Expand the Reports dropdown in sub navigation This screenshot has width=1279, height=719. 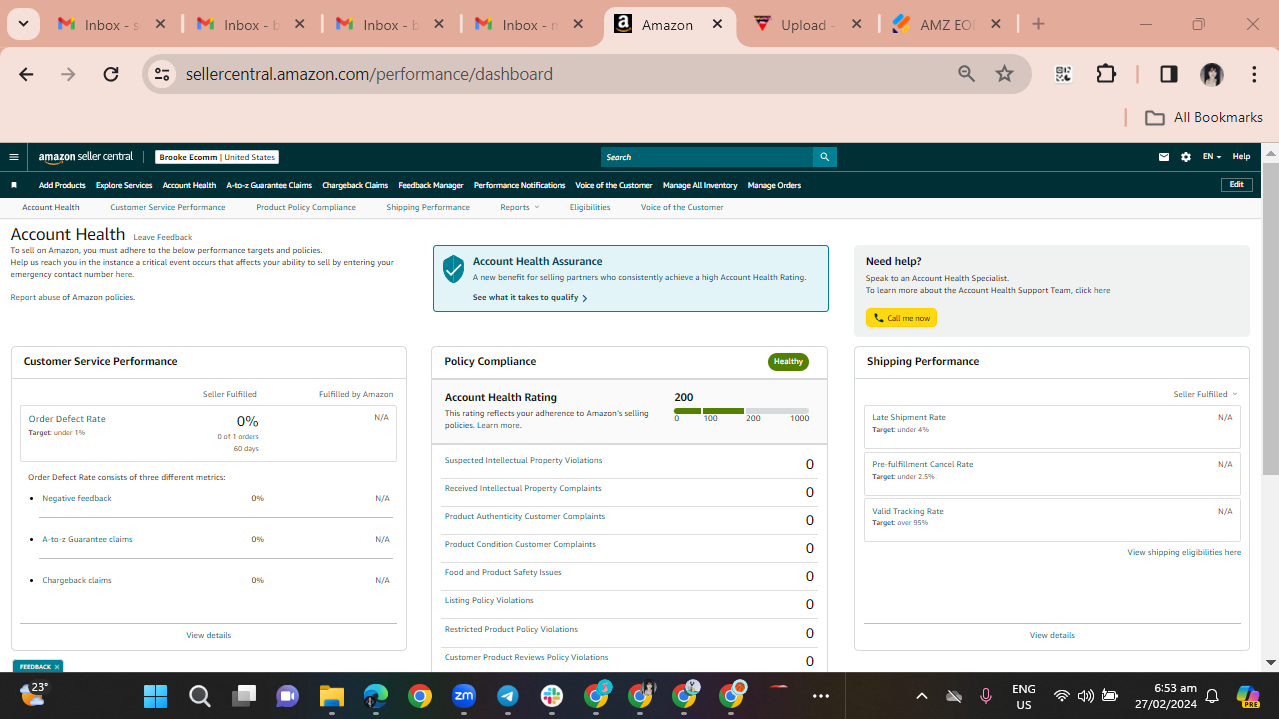point(519,207)
